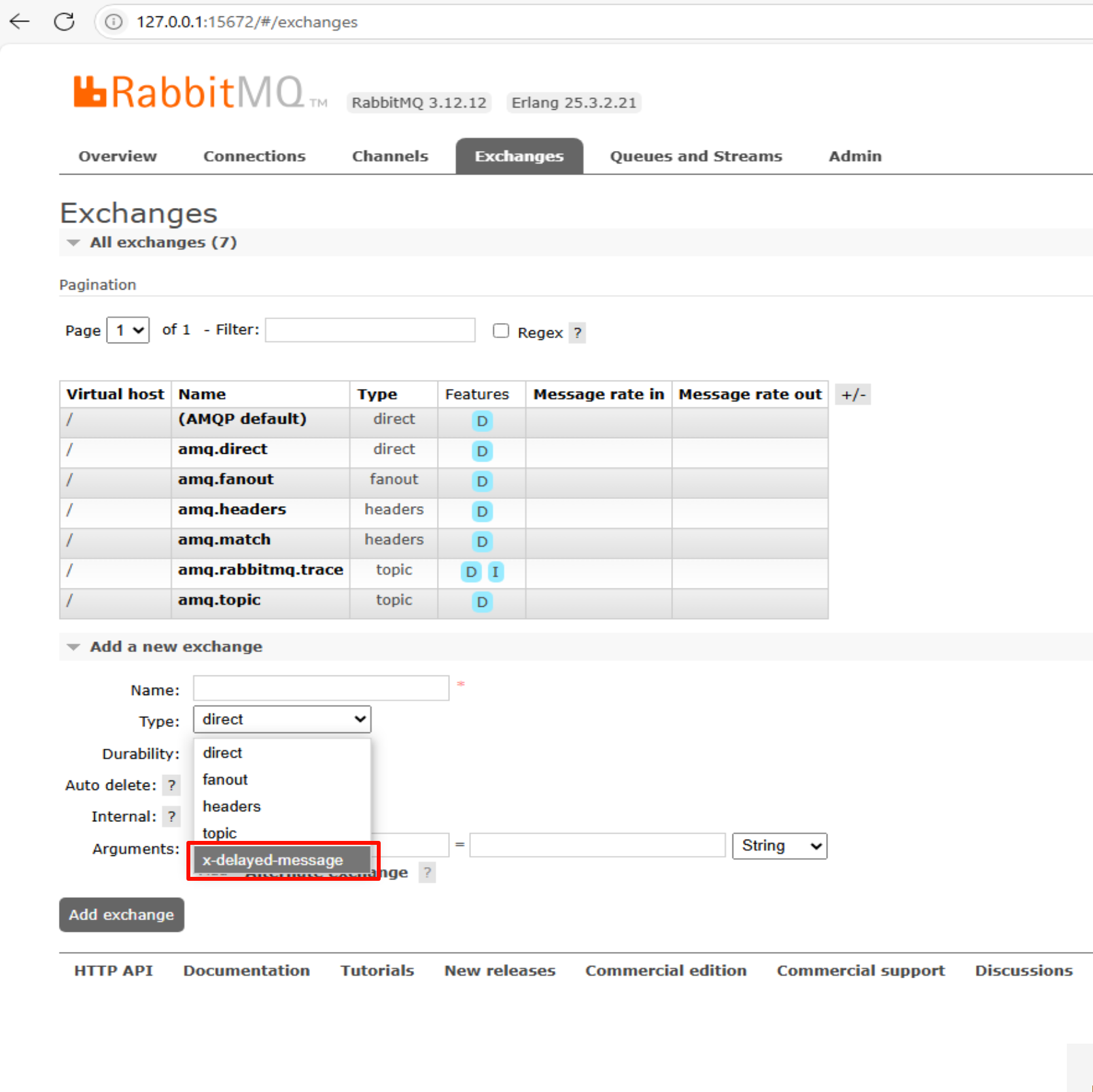Click the site information icon in address bar
The image size is (1093, 1092).
[114, 22]
